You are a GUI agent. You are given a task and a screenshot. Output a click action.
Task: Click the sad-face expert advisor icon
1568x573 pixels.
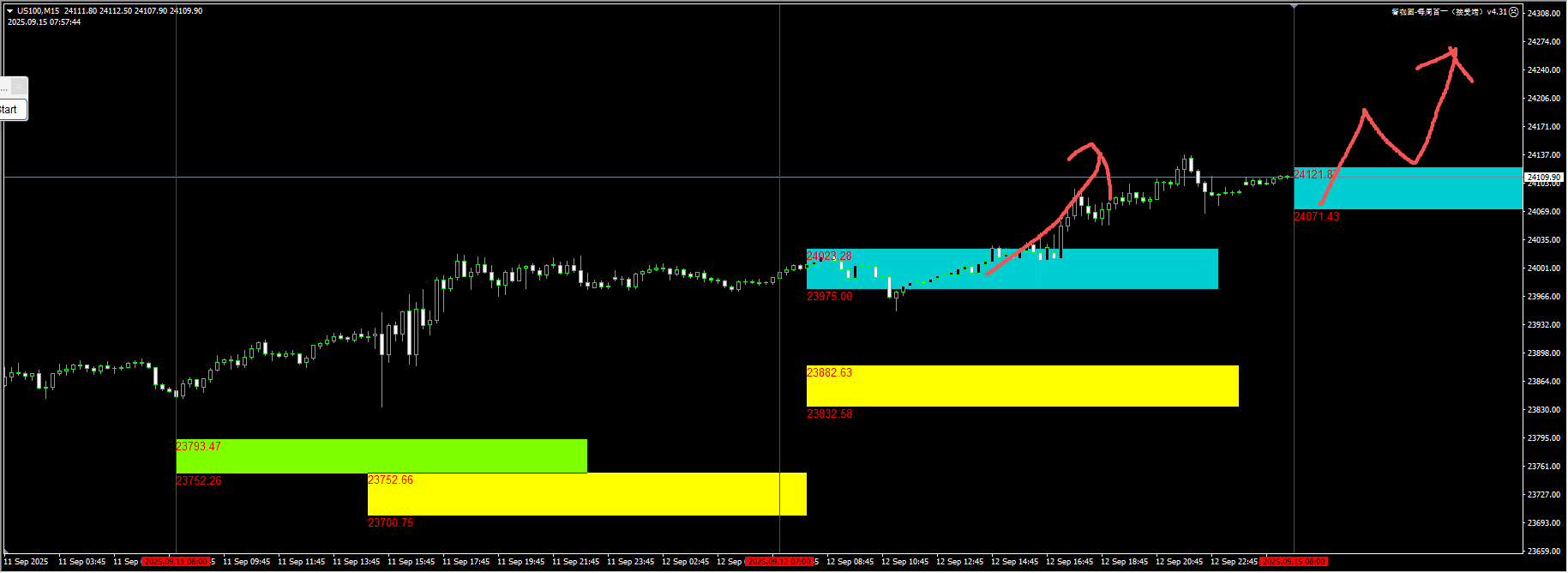[x=1514, y=12]
